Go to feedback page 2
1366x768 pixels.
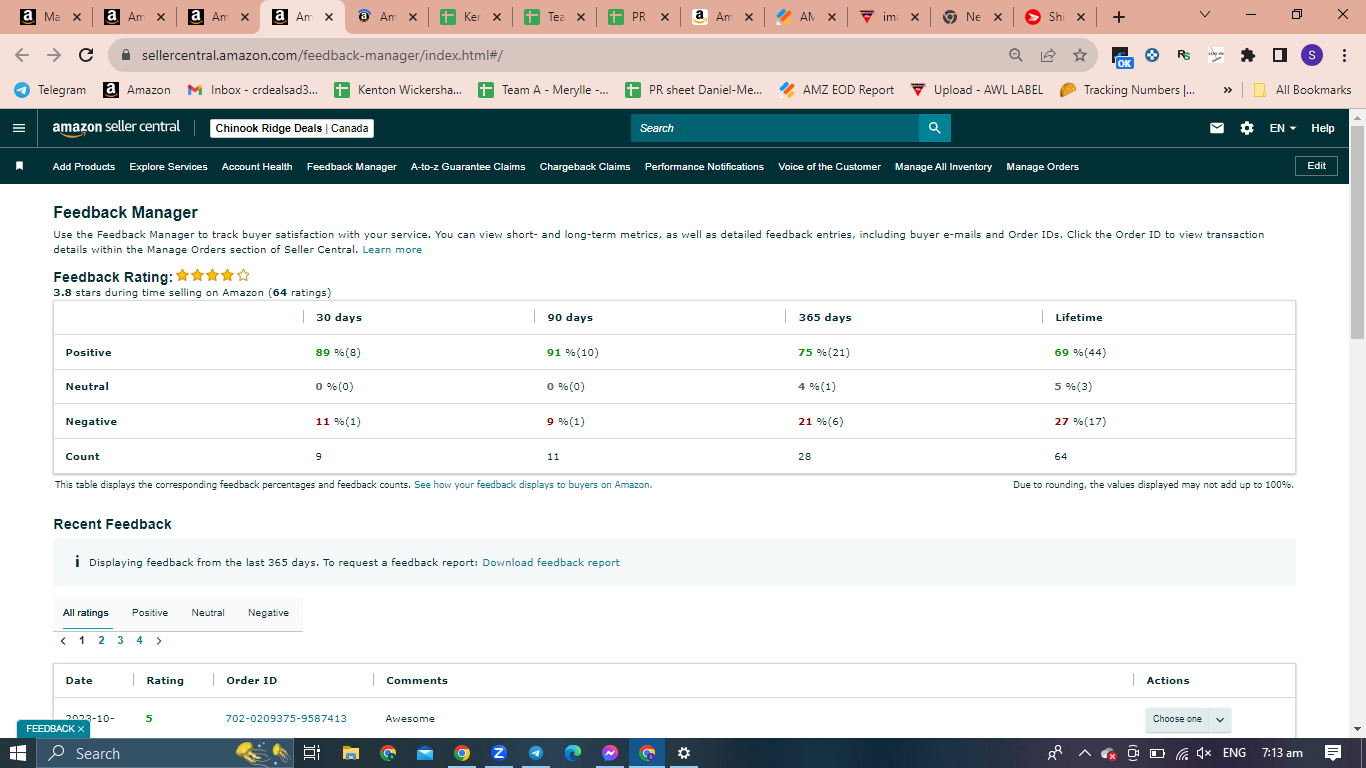pos(101,641)
